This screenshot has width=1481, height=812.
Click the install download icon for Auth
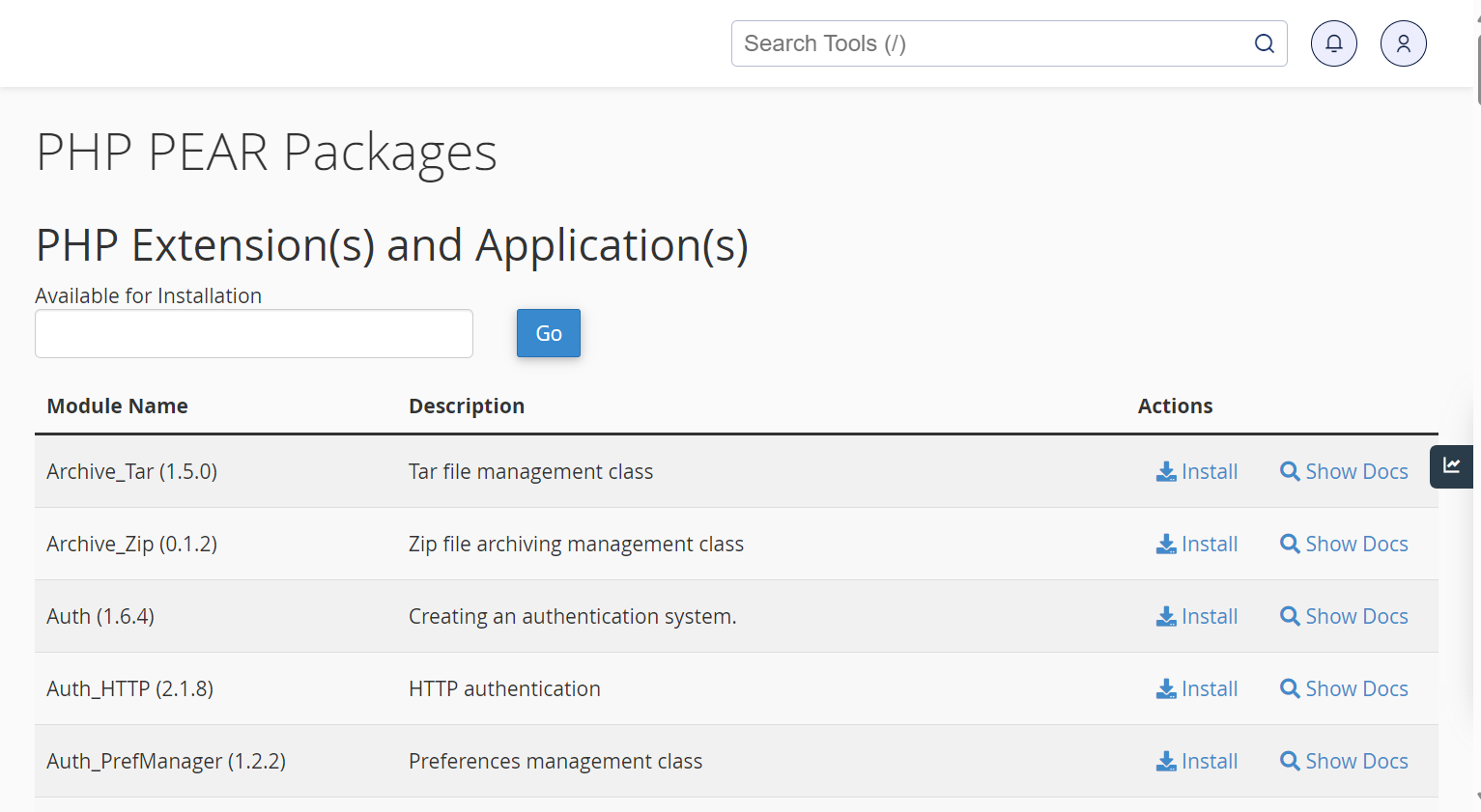click(1165, 616)
